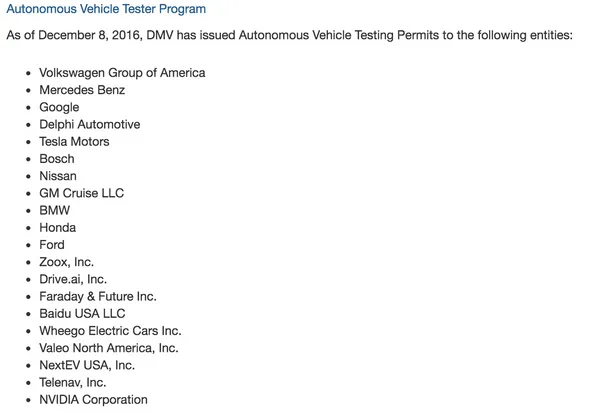The image size is (600, 416).
Task: Click the Google list entry
Action: 59,108
